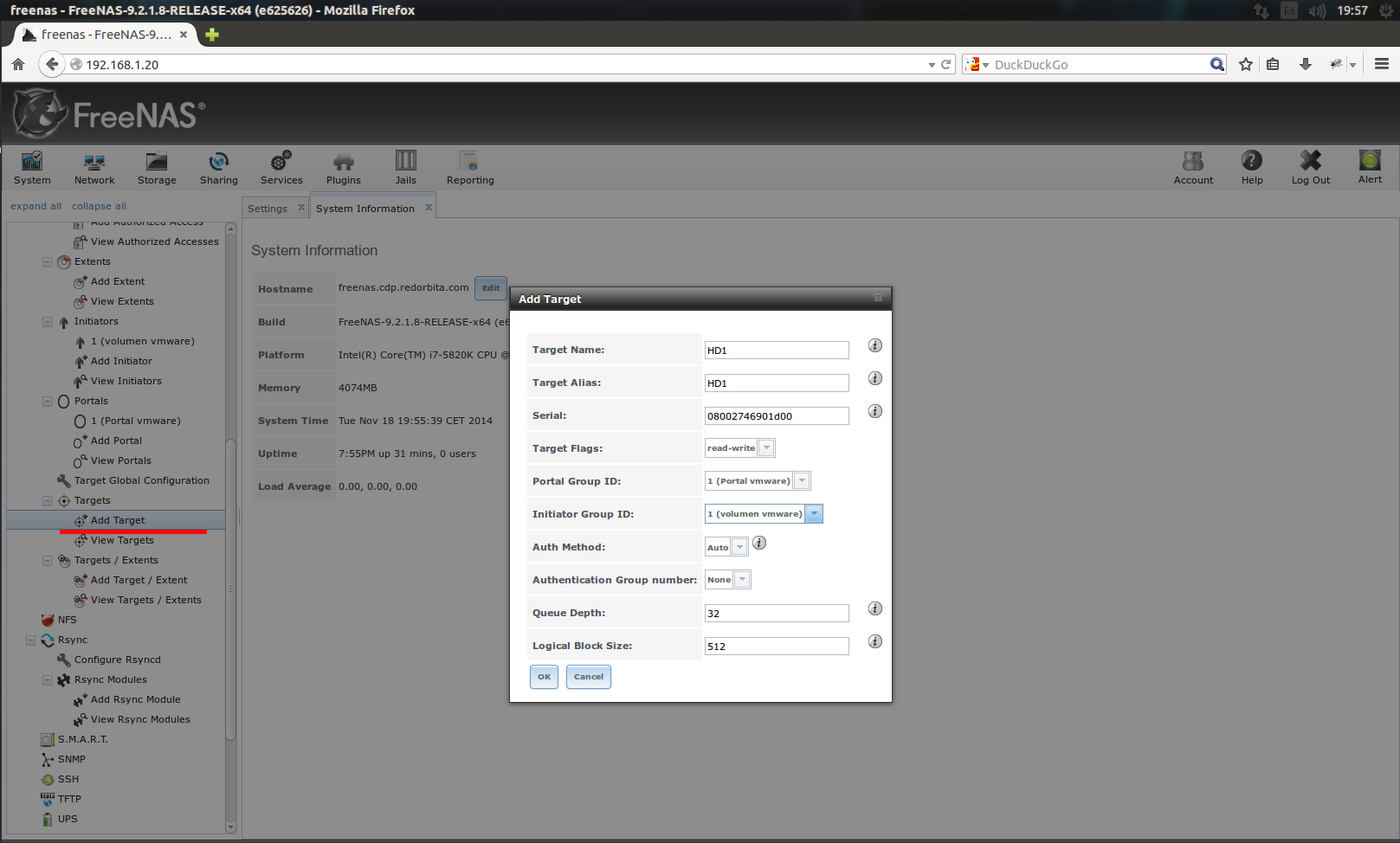1400x843 pixels.
Task: Select the System Information tab
Action: coord(365,209)
